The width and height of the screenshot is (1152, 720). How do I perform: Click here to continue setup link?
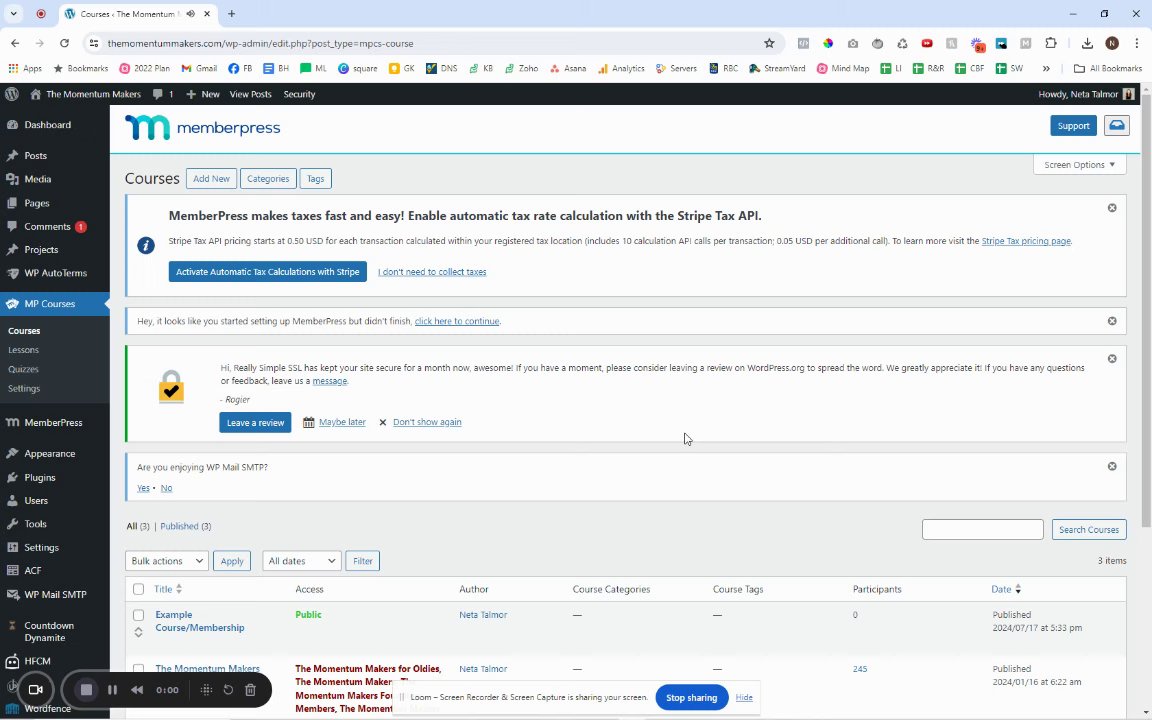point(457,321)
